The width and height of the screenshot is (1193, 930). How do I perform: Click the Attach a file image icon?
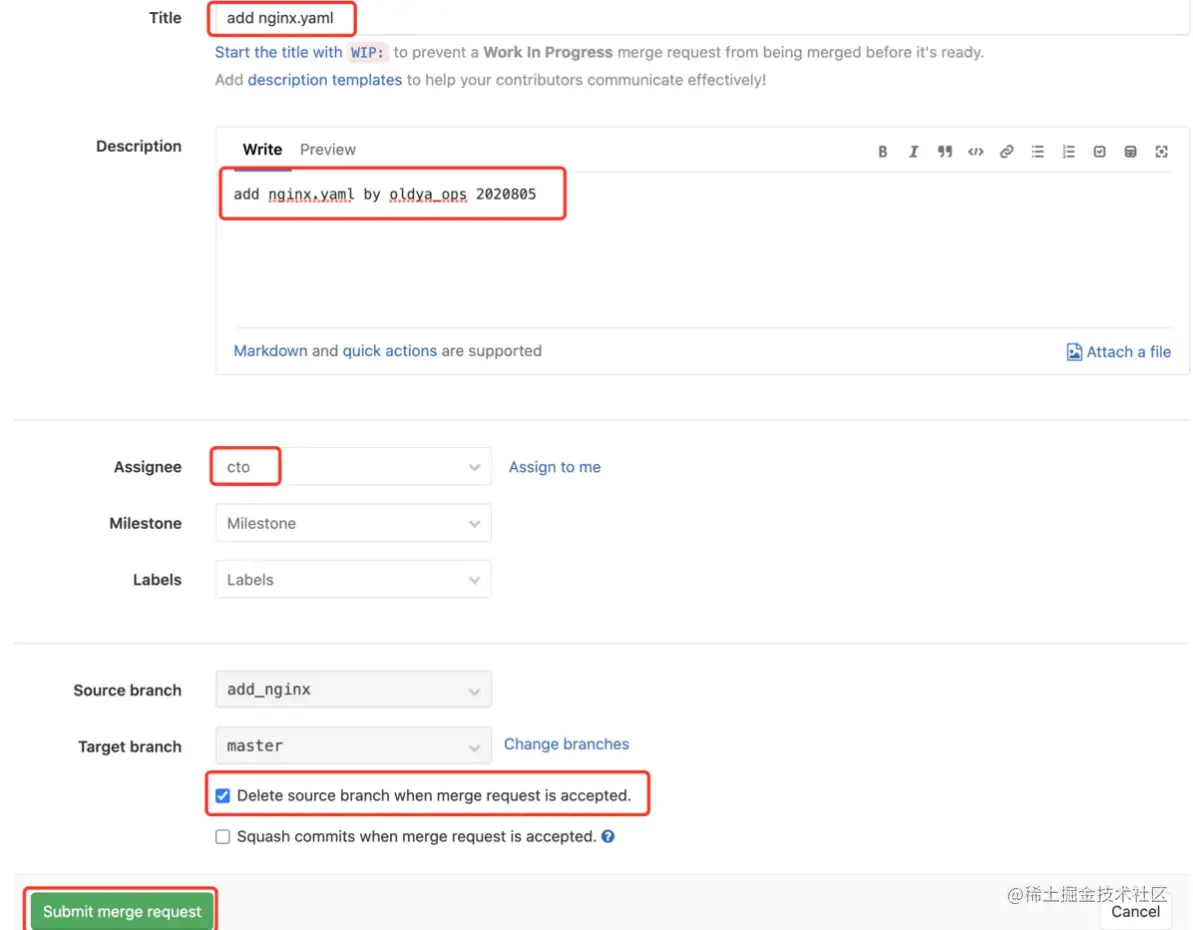point(1074,352)
